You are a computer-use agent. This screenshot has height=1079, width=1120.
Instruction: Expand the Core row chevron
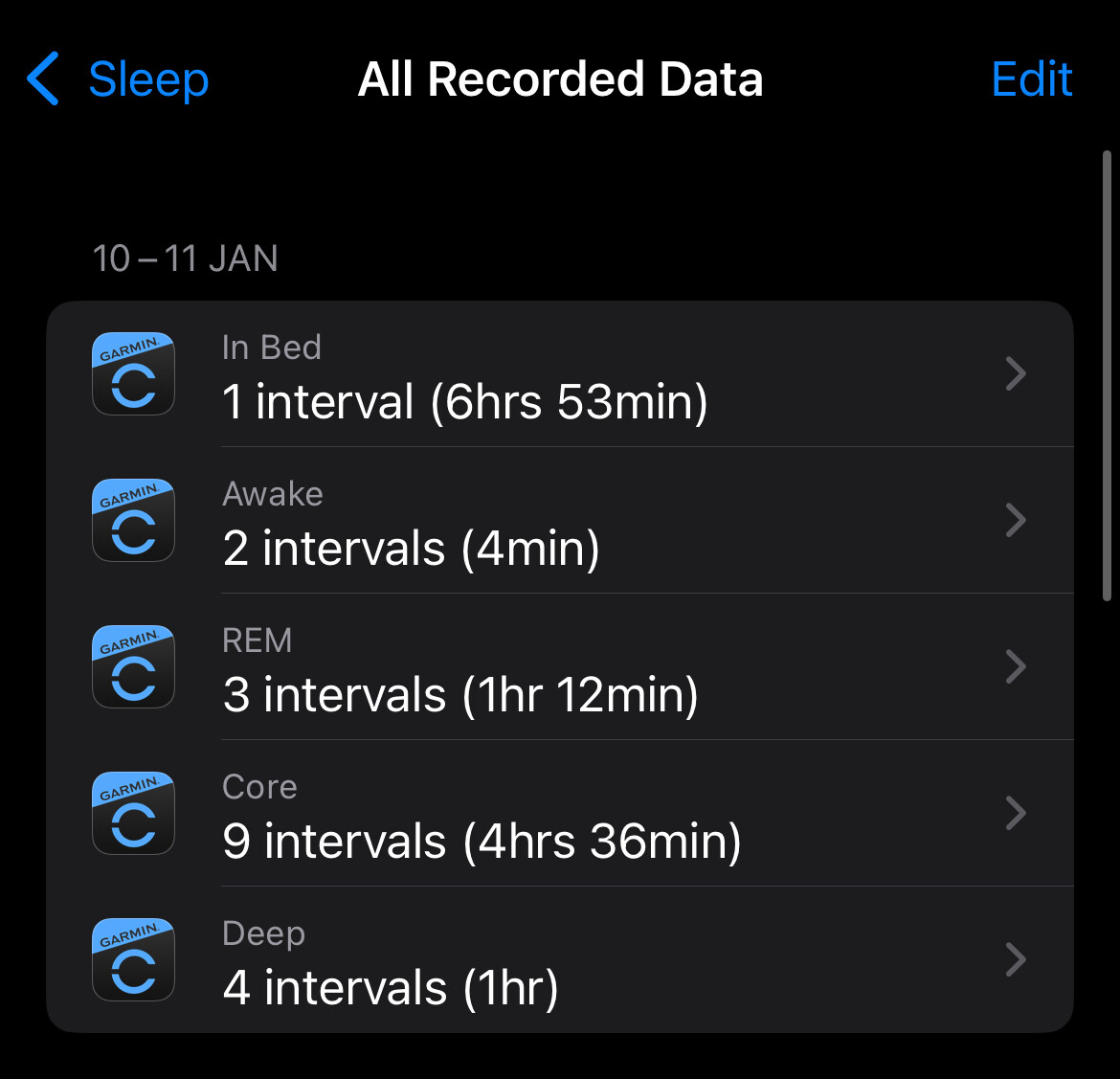click(1016, 813)
